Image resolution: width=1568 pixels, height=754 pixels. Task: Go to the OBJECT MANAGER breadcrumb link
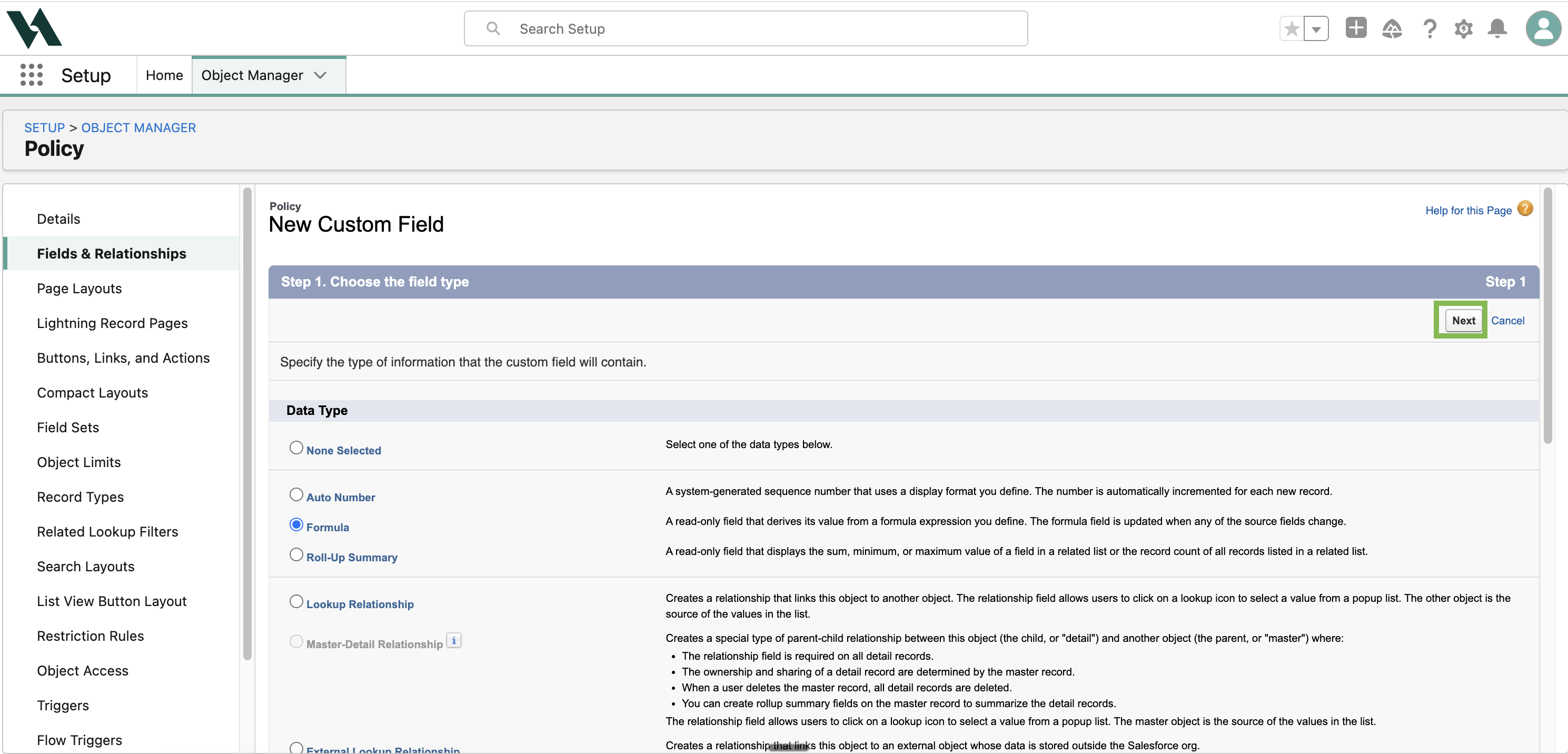pyautogui.click(x=139, y=128)
